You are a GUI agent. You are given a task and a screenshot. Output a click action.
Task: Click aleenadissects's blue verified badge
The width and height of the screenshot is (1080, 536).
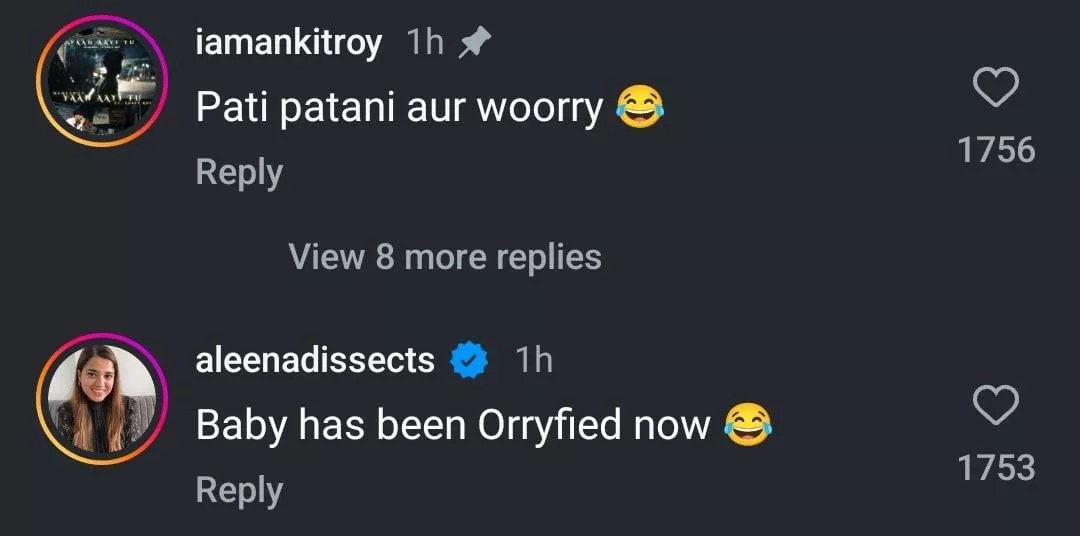[x=468, y=360]
